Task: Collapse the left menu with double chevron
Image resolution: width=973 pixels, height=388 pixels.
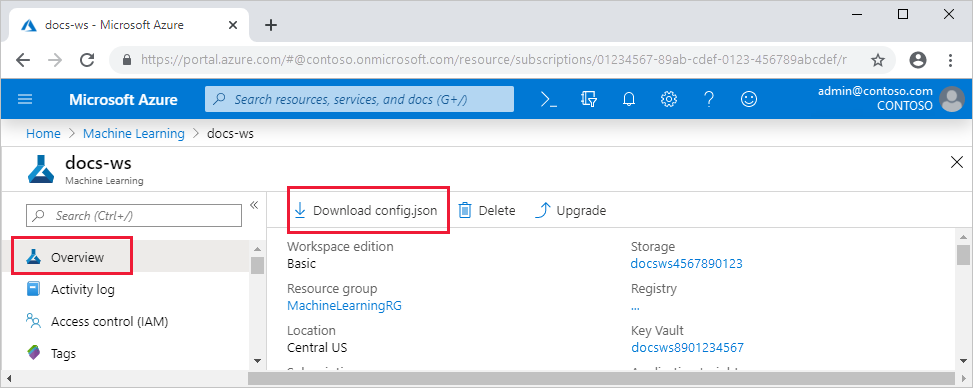Action: [254, 205]
